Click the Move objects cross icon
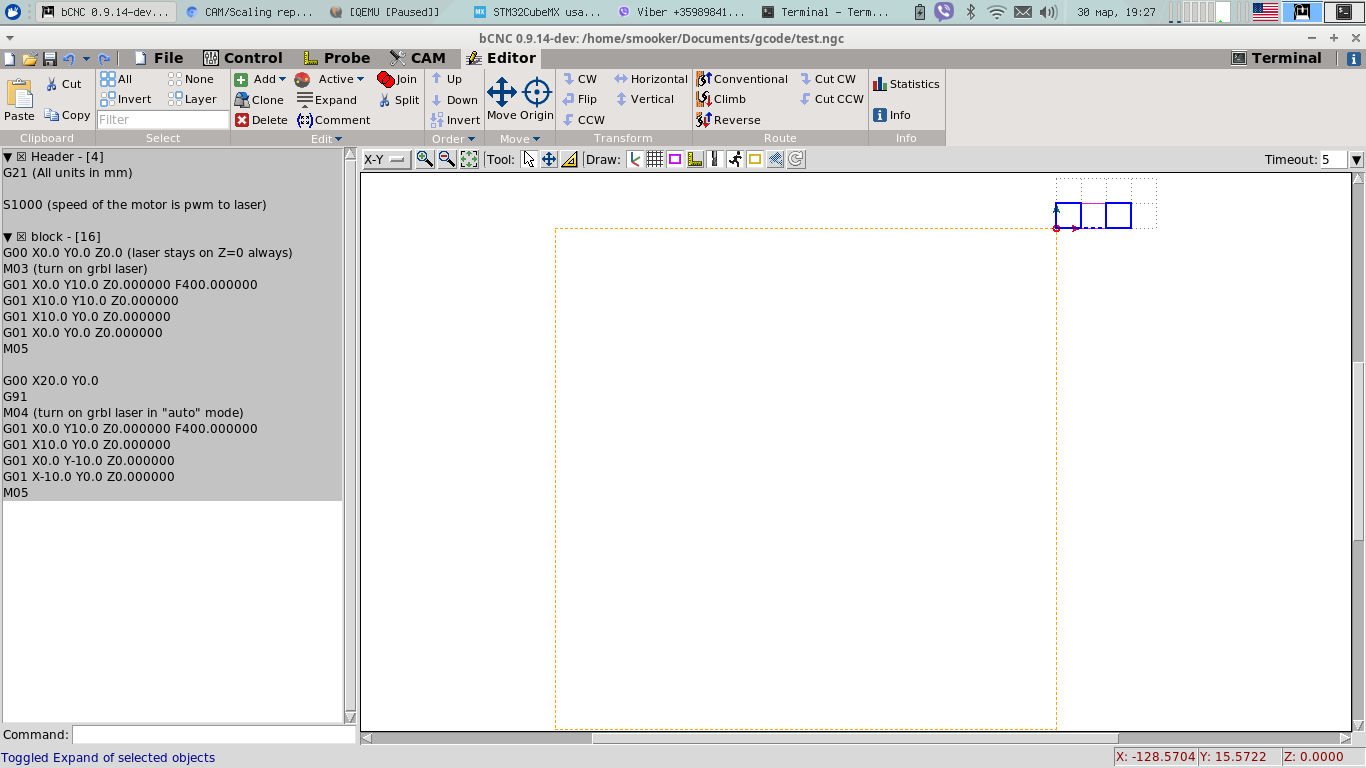This screenshot has height=768, width=1366. click(x=502, y=93)
